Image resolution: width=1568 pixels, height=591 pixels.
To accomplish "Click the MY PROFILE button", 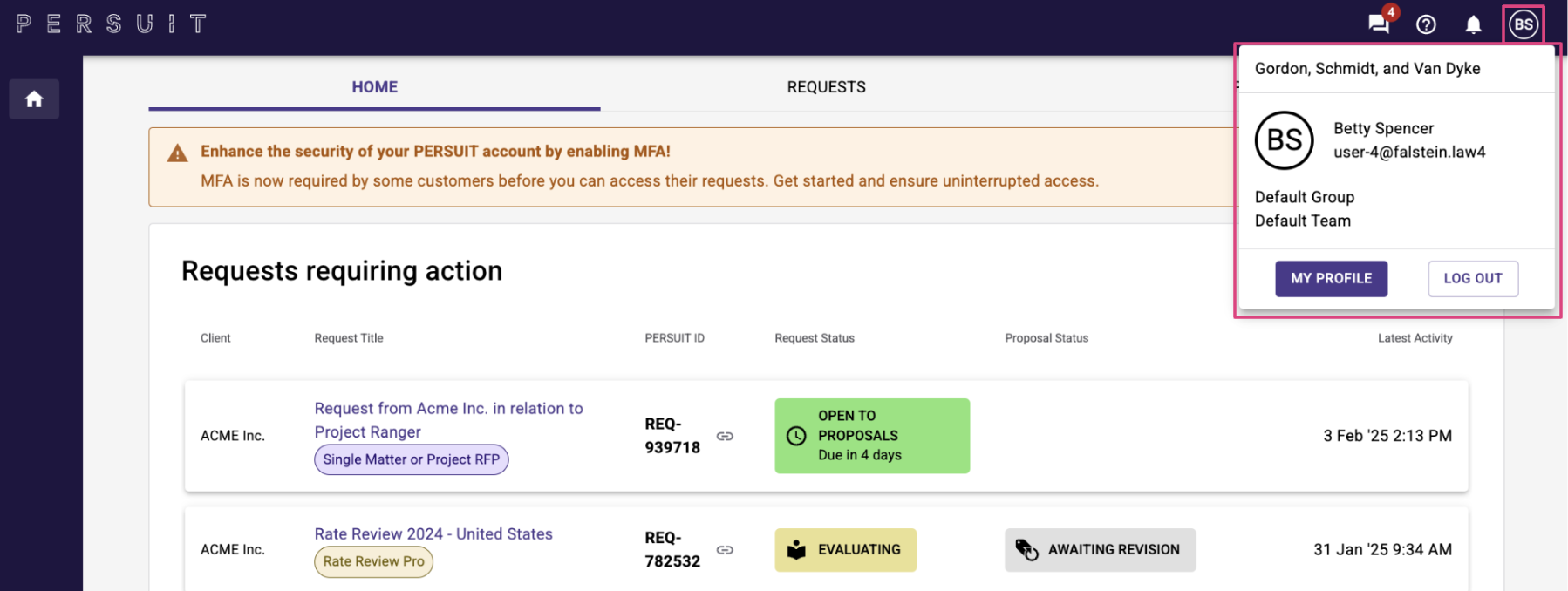I will [x=1331, y=279].
